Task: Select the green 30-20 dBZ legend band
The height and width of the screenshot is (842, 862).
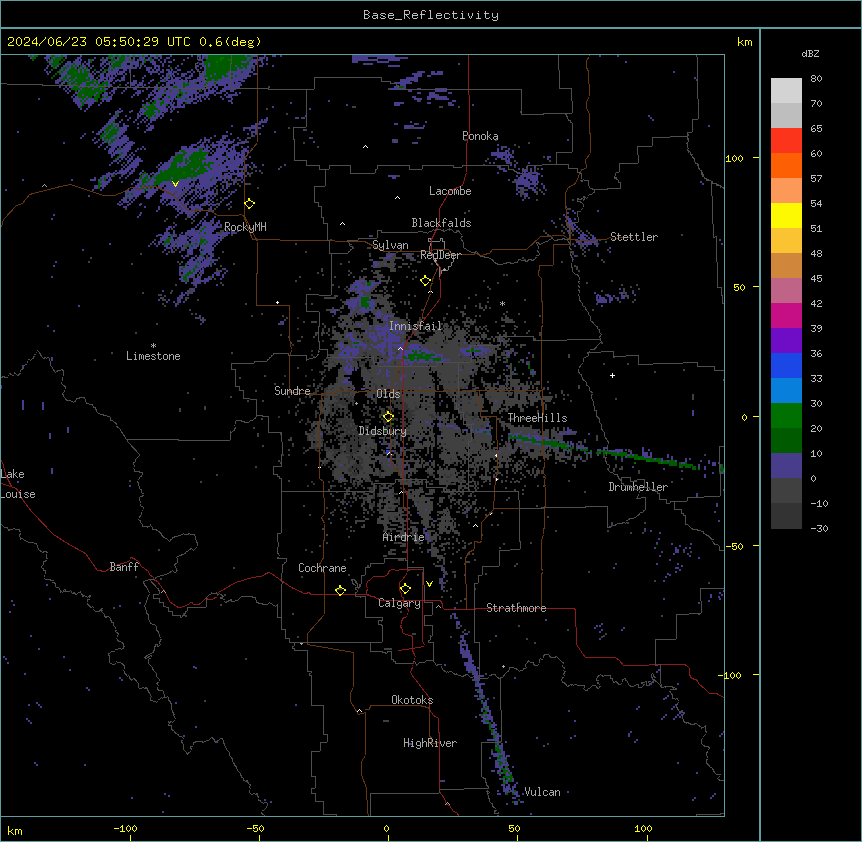Action: point(786,416)
